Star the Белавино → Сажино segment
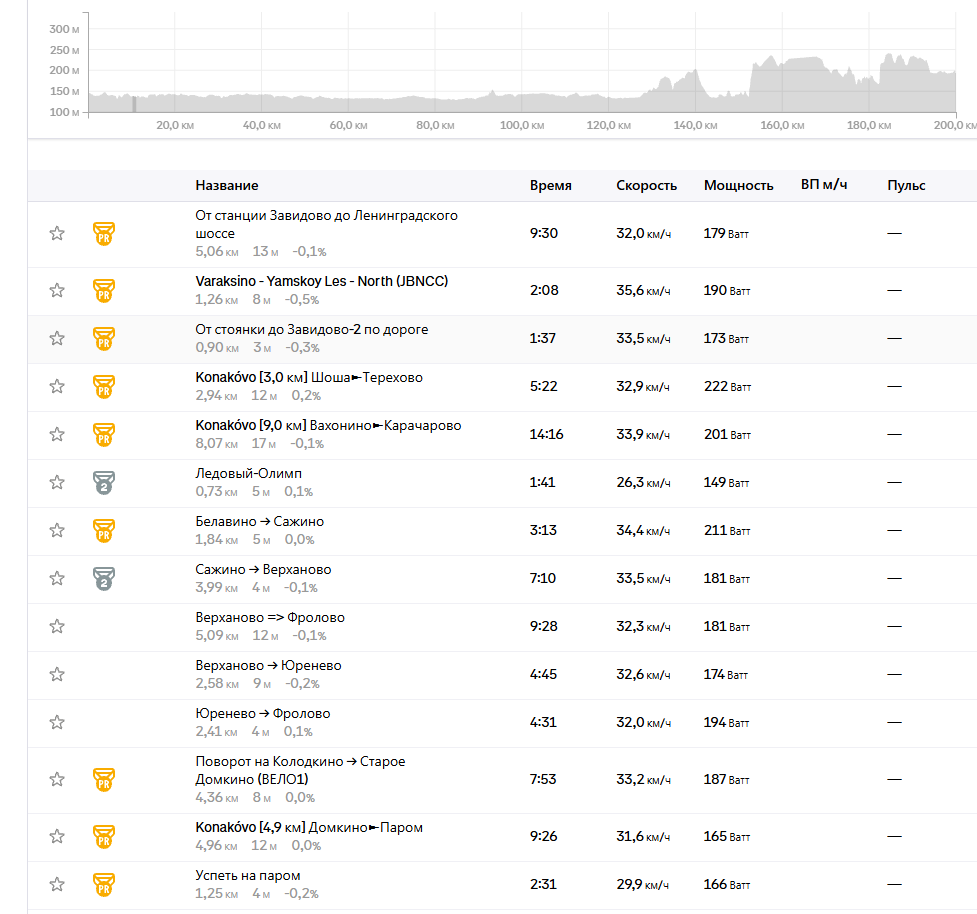The width and height of the screenshot is (977, 914). [x=57, y=530]
